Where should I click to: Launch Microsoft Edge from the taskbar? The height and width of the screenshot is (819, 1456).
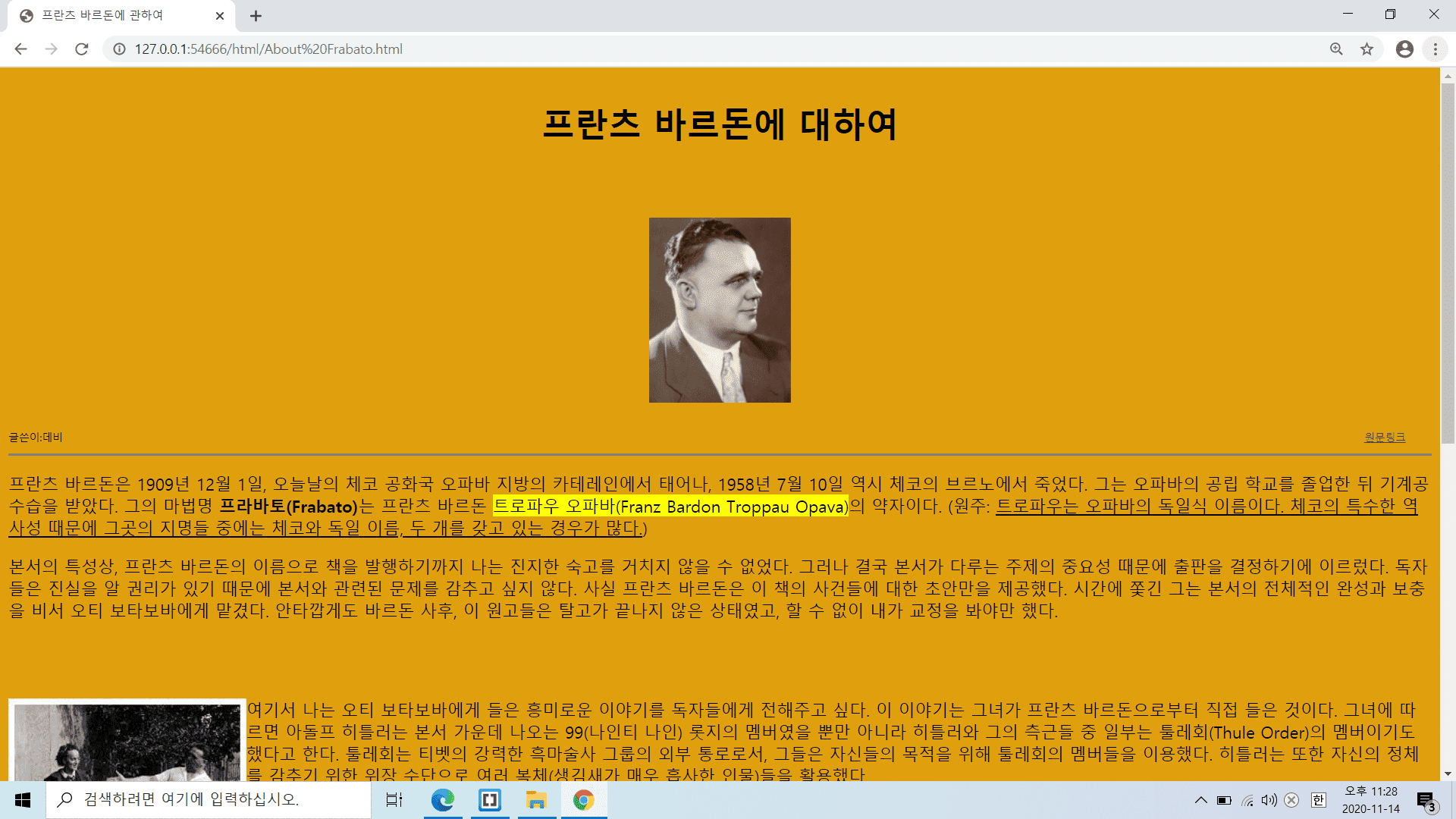coord(442,800)
